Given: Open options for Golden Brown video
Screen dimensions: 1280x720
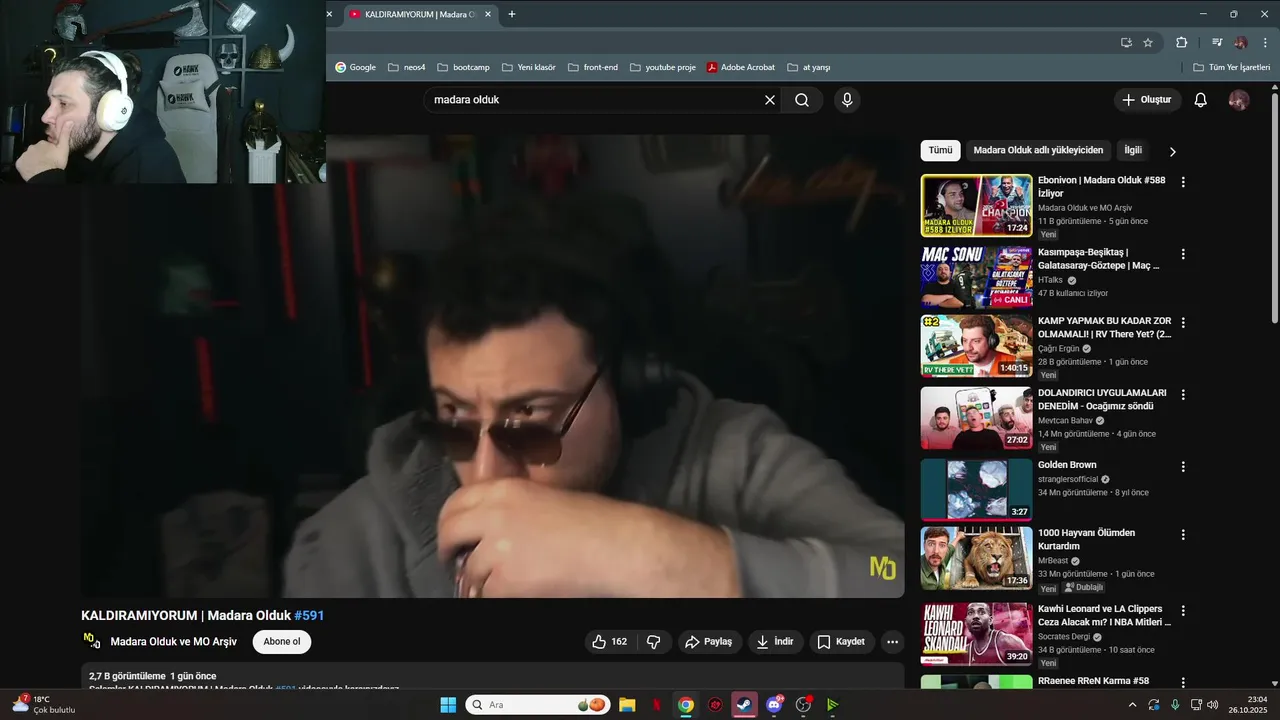Looking at the screenshot, I should tap(1183, 467).
